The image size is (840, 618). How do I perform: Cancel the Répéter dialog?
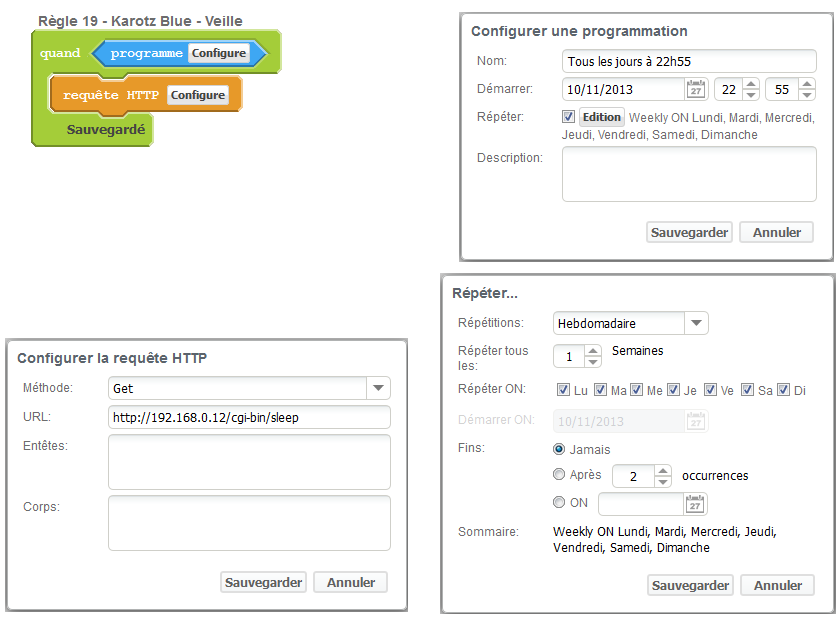click(777, 585)
